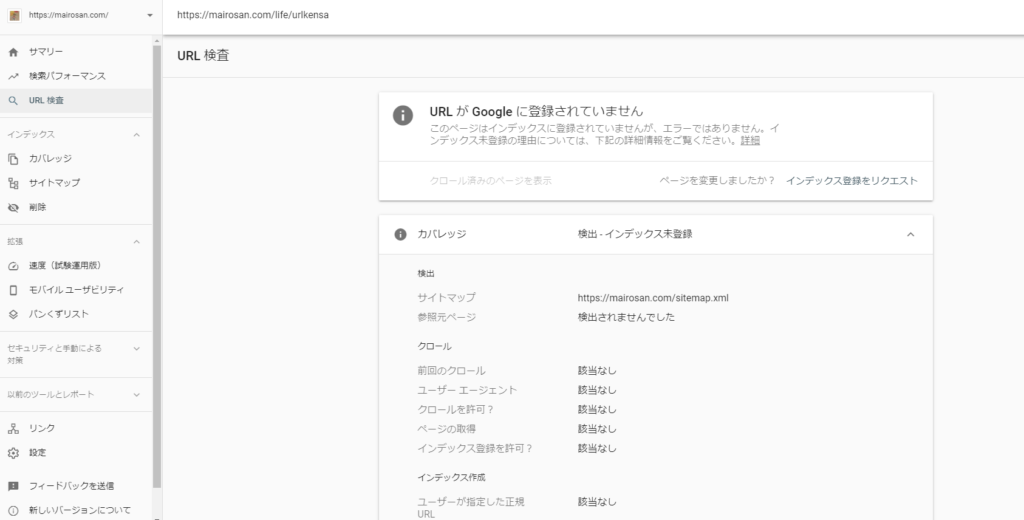Image resolution: width=1024 pixels, height=520 pixels.
Task: Expand 以前のツールとレポート section
Action: [136, 394]
